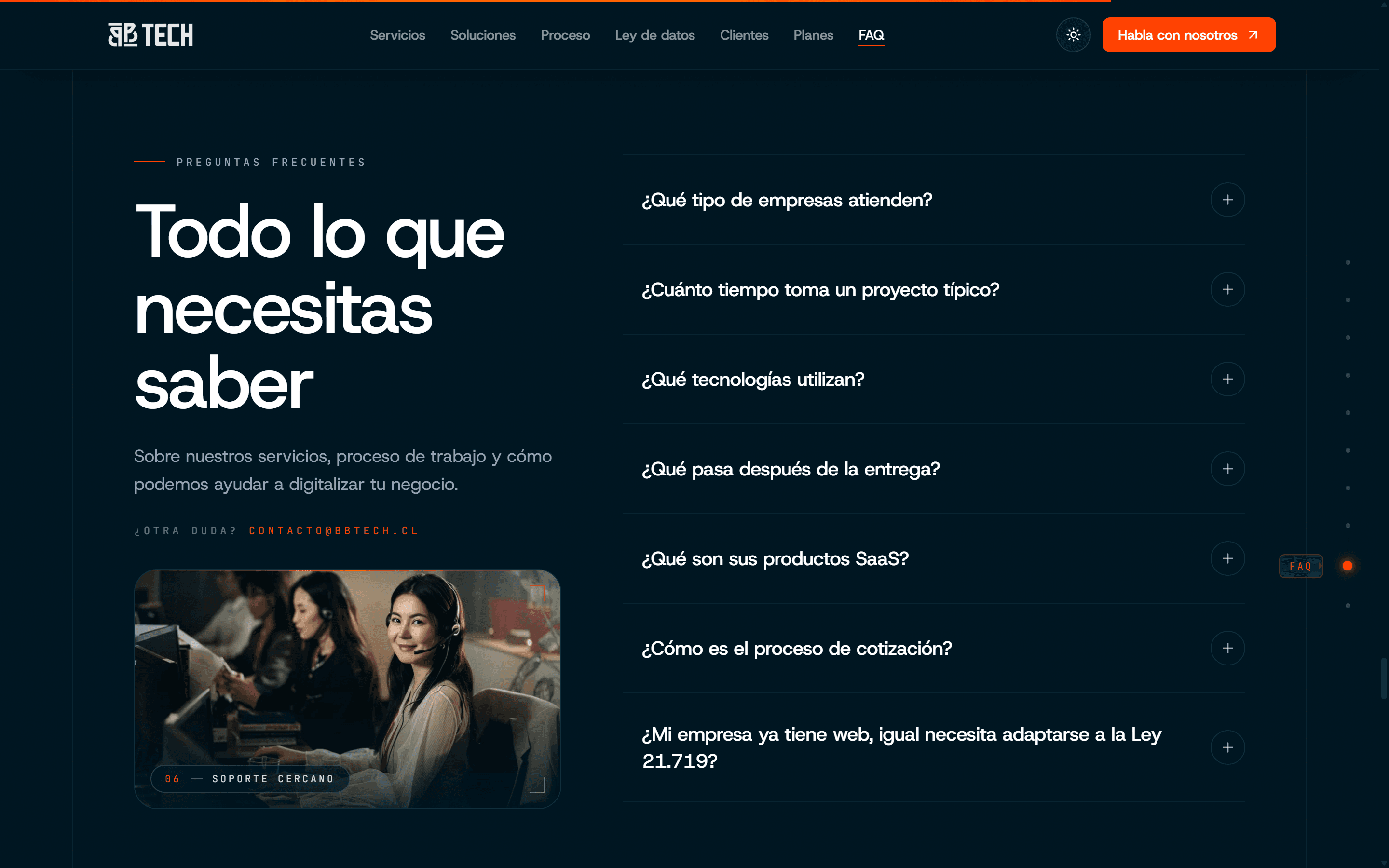Expand plus icon for productos SaaS question

point(1228,558)
